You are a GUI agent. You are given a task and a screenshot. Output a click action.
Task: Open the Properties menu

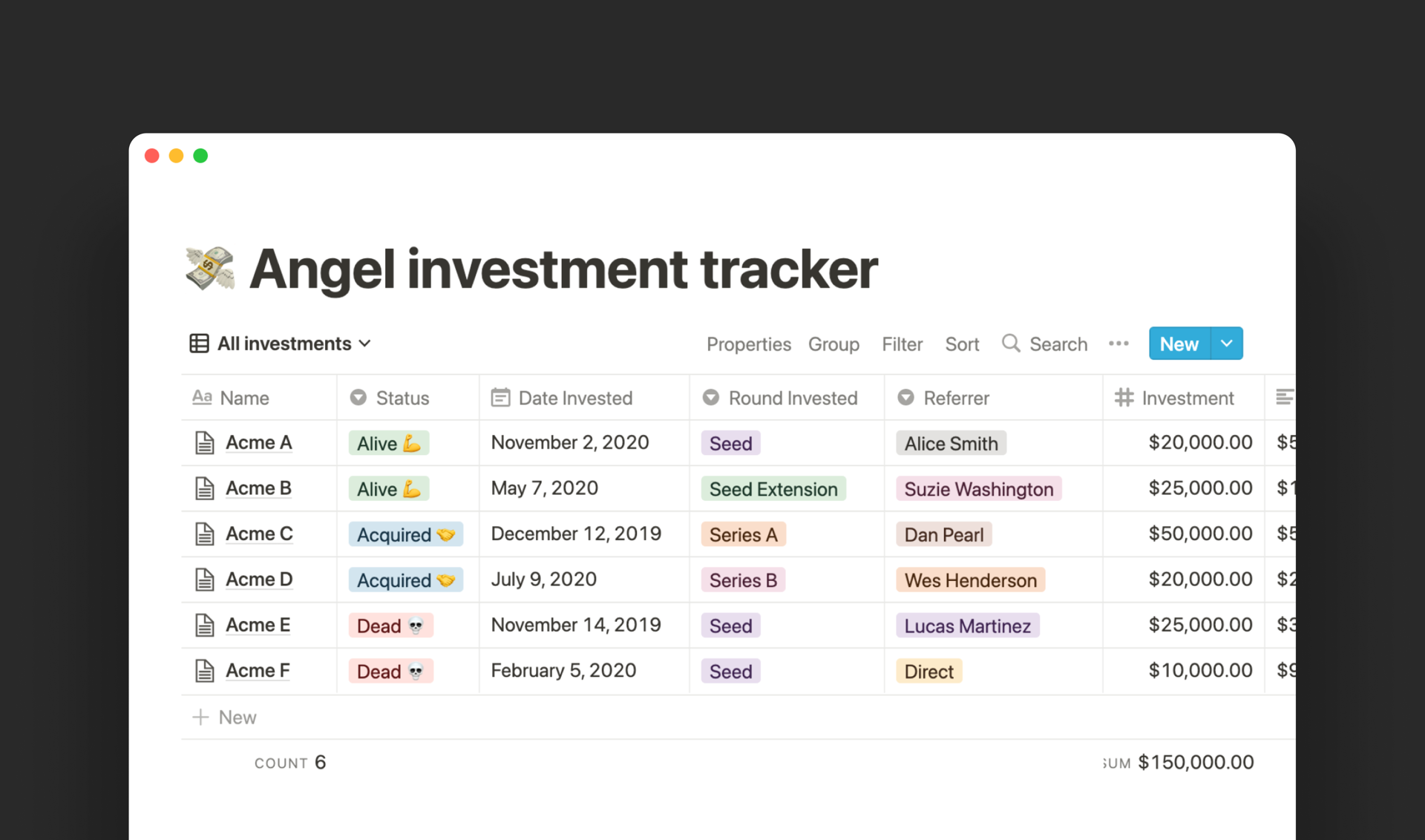click(x=748, y=344)
